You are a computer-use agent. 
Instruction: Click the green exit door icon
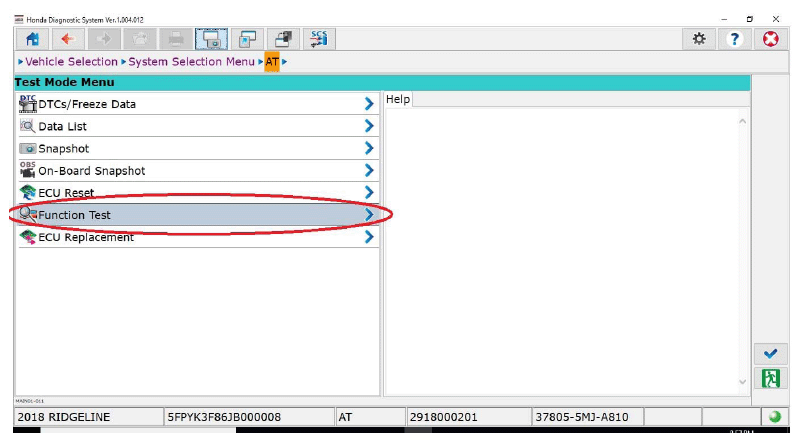770,379
